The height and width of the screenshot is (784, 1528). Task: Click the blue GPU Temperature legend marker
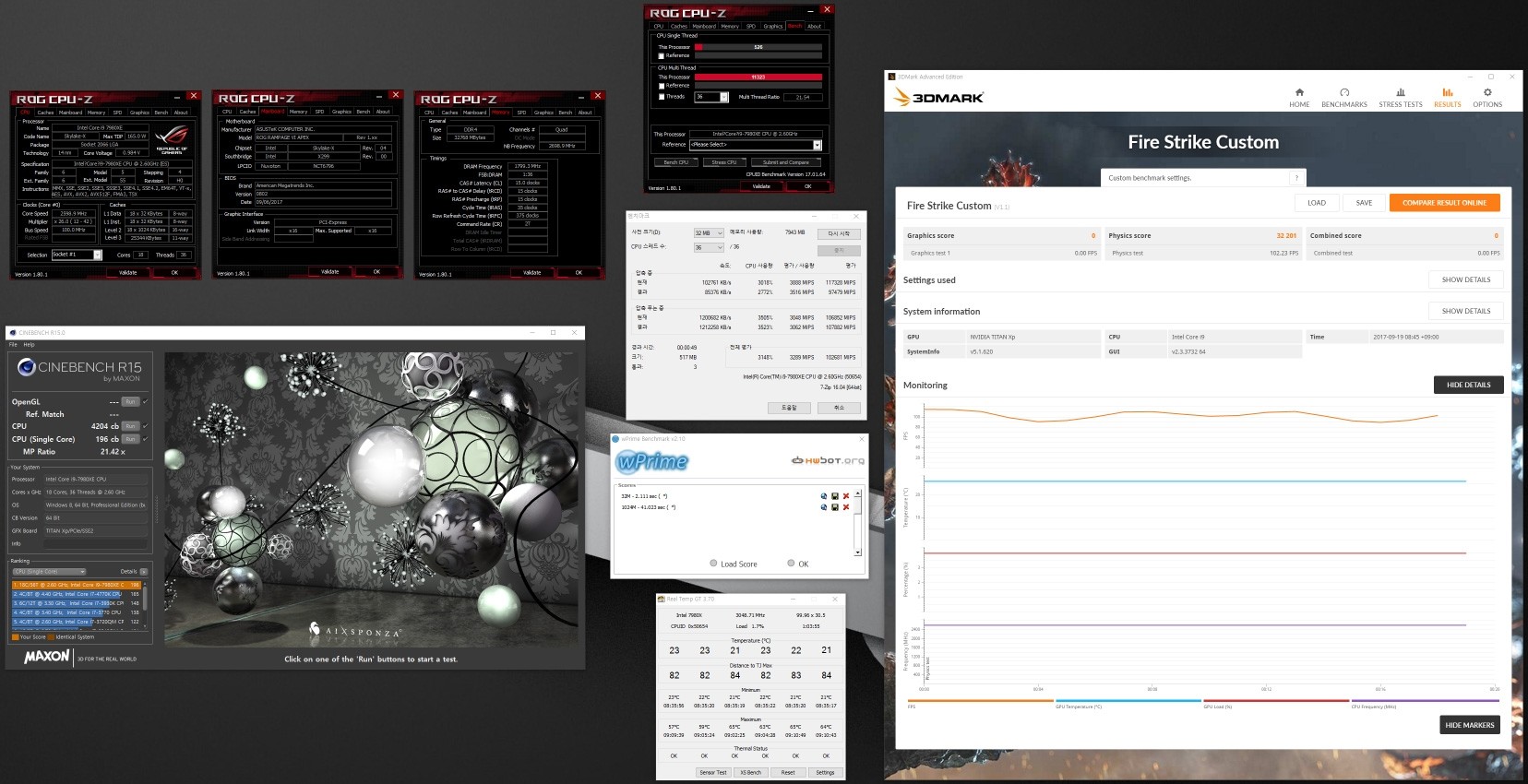coord(1128,701)
